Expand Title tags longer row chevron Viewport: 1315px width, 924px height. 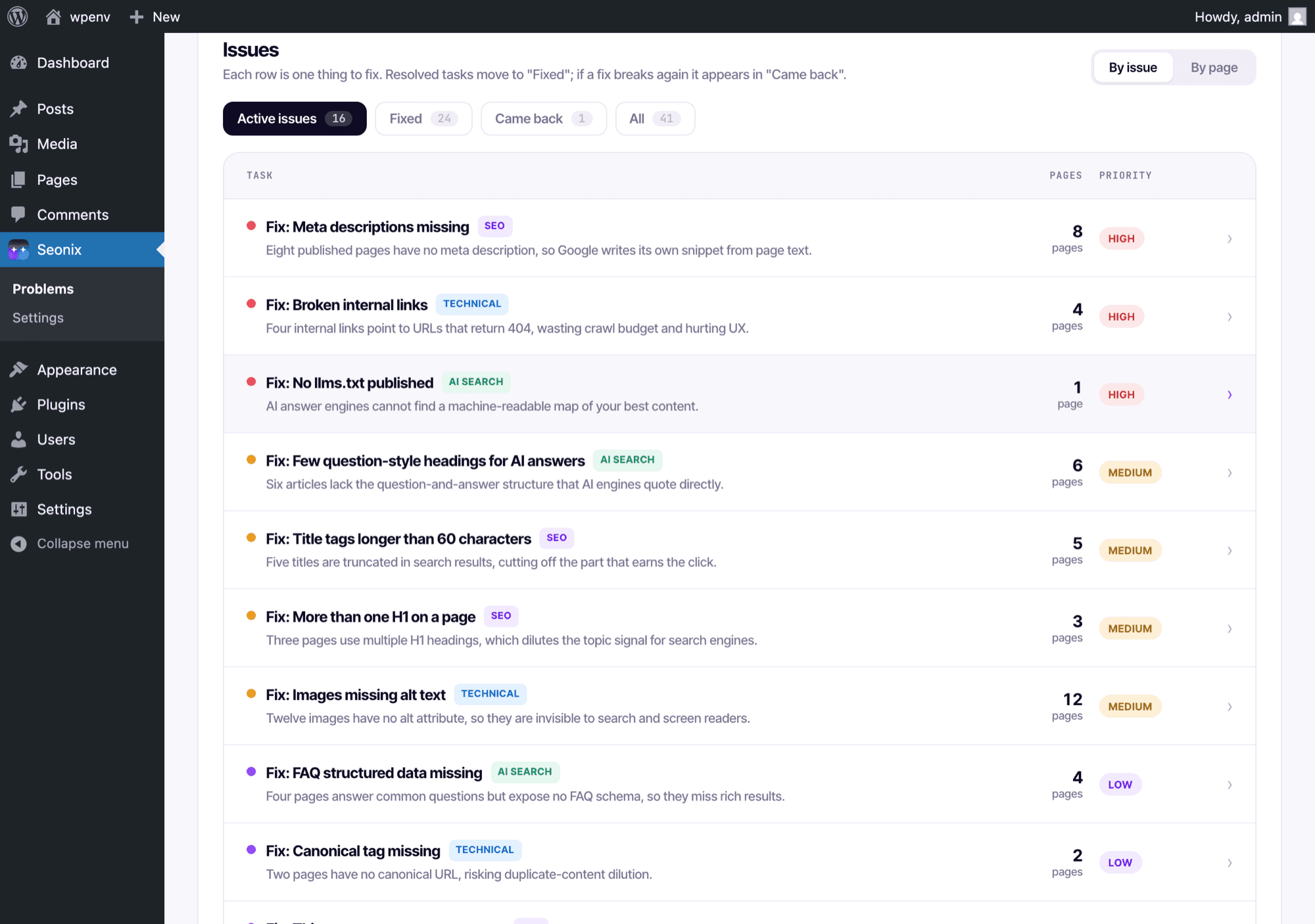tap(1229, 551)
